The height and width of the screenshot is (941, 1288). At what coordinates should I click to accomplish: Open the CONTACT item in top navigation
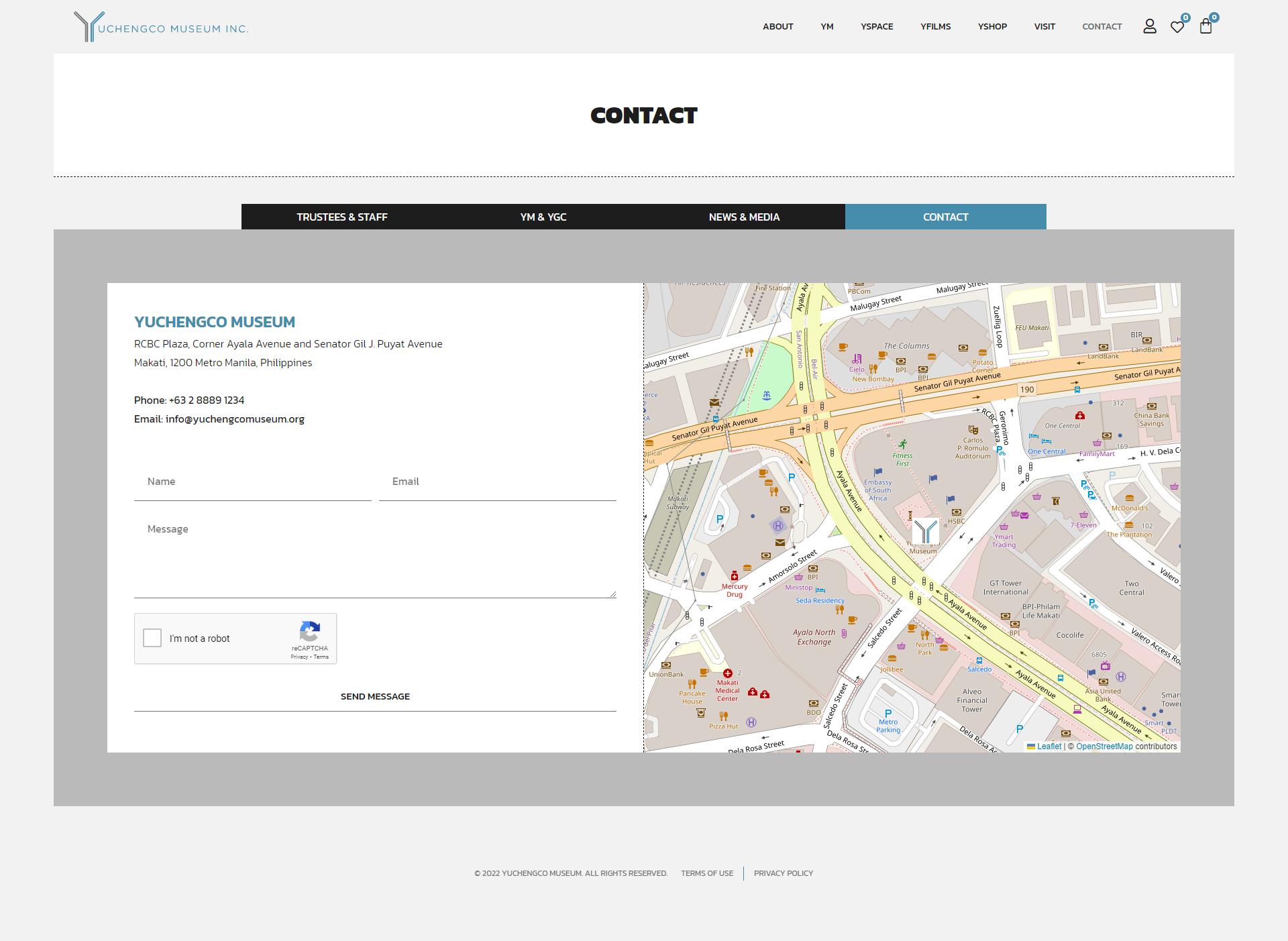(1102, 27)
